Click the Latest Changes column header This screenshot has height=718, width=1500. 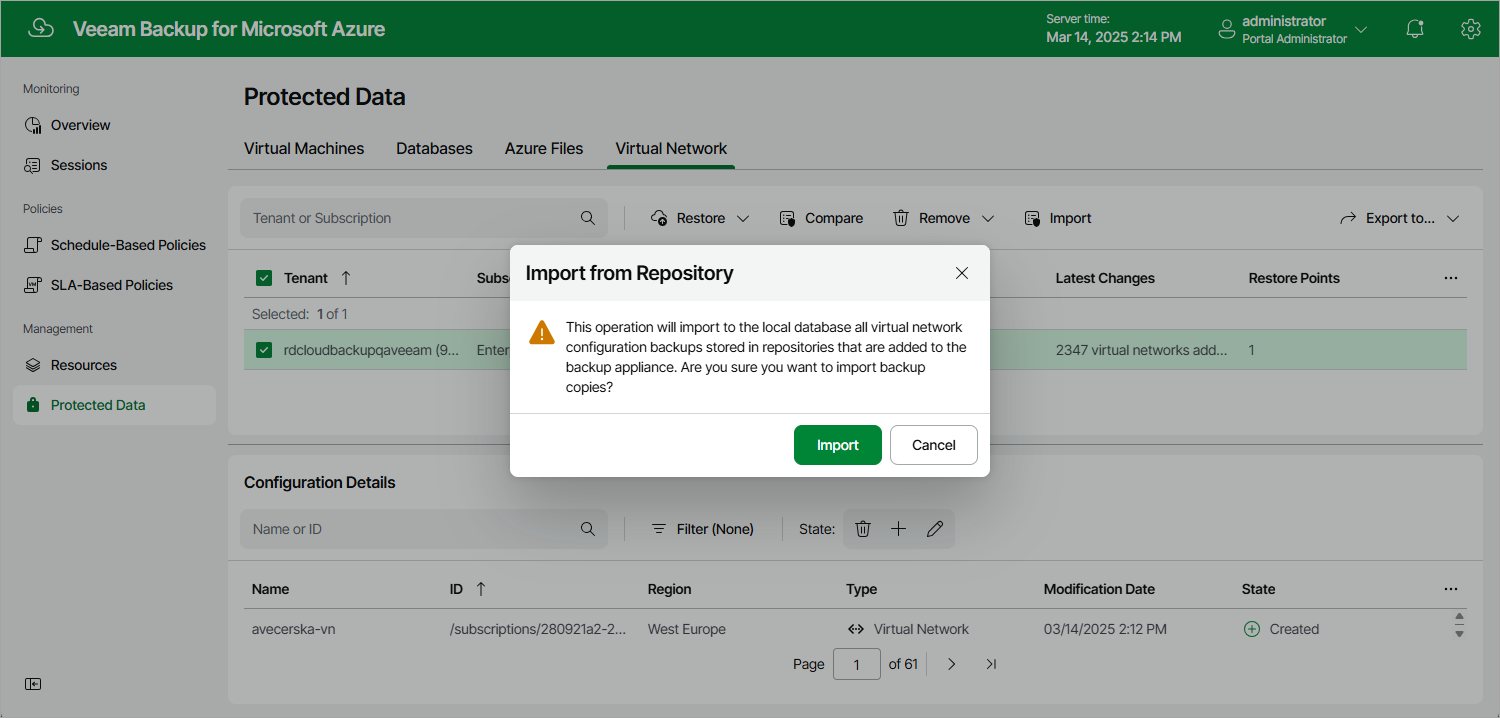tap(1105, 278)
